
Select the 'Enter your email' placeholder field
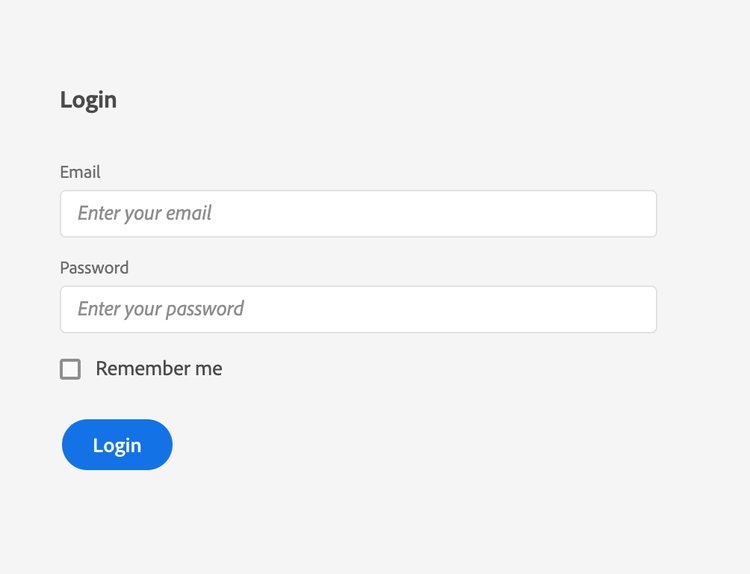(x=358, y=214)
